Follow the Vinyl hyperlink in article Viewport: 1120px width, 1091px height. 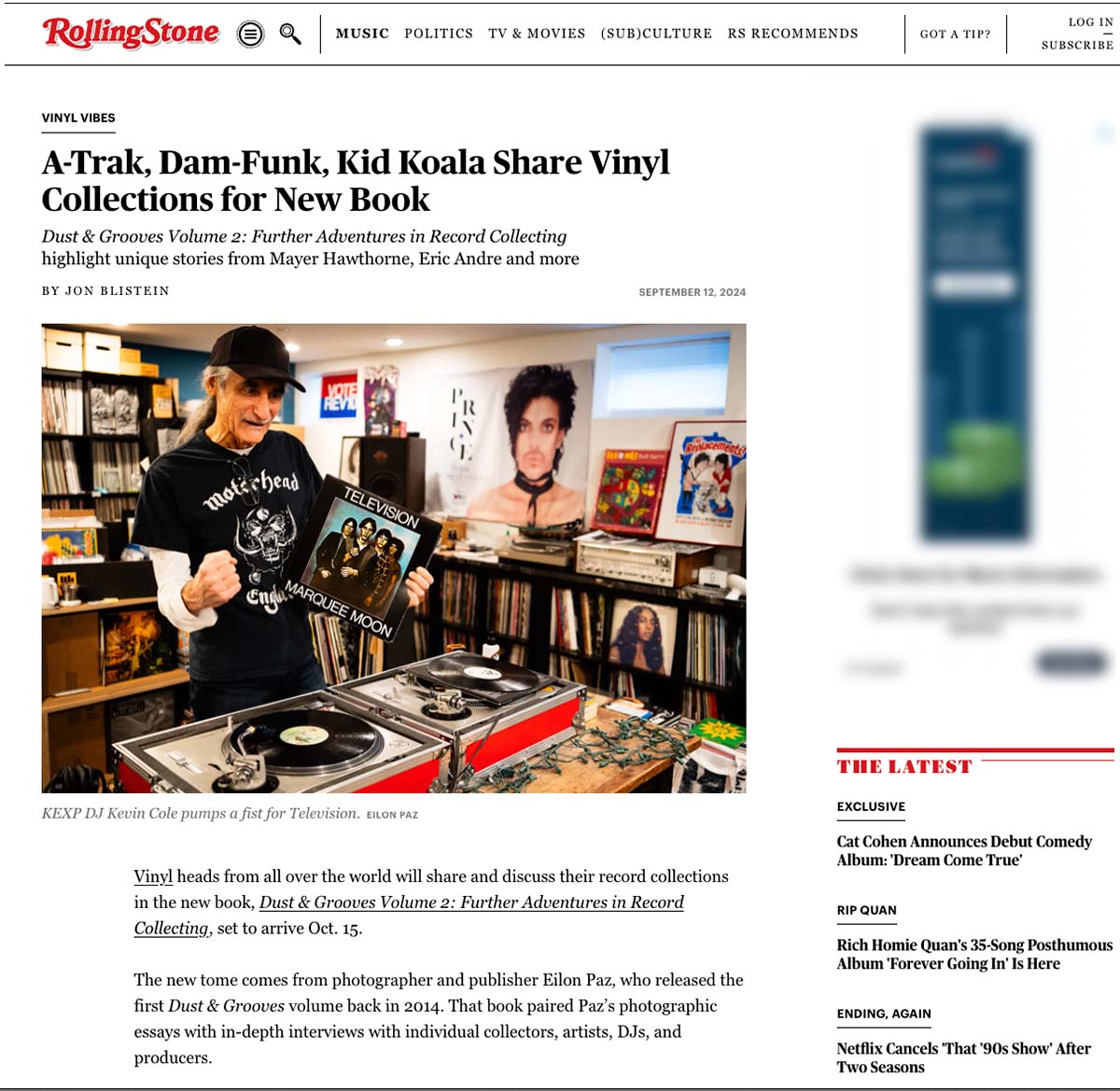[x=153, y=876]
